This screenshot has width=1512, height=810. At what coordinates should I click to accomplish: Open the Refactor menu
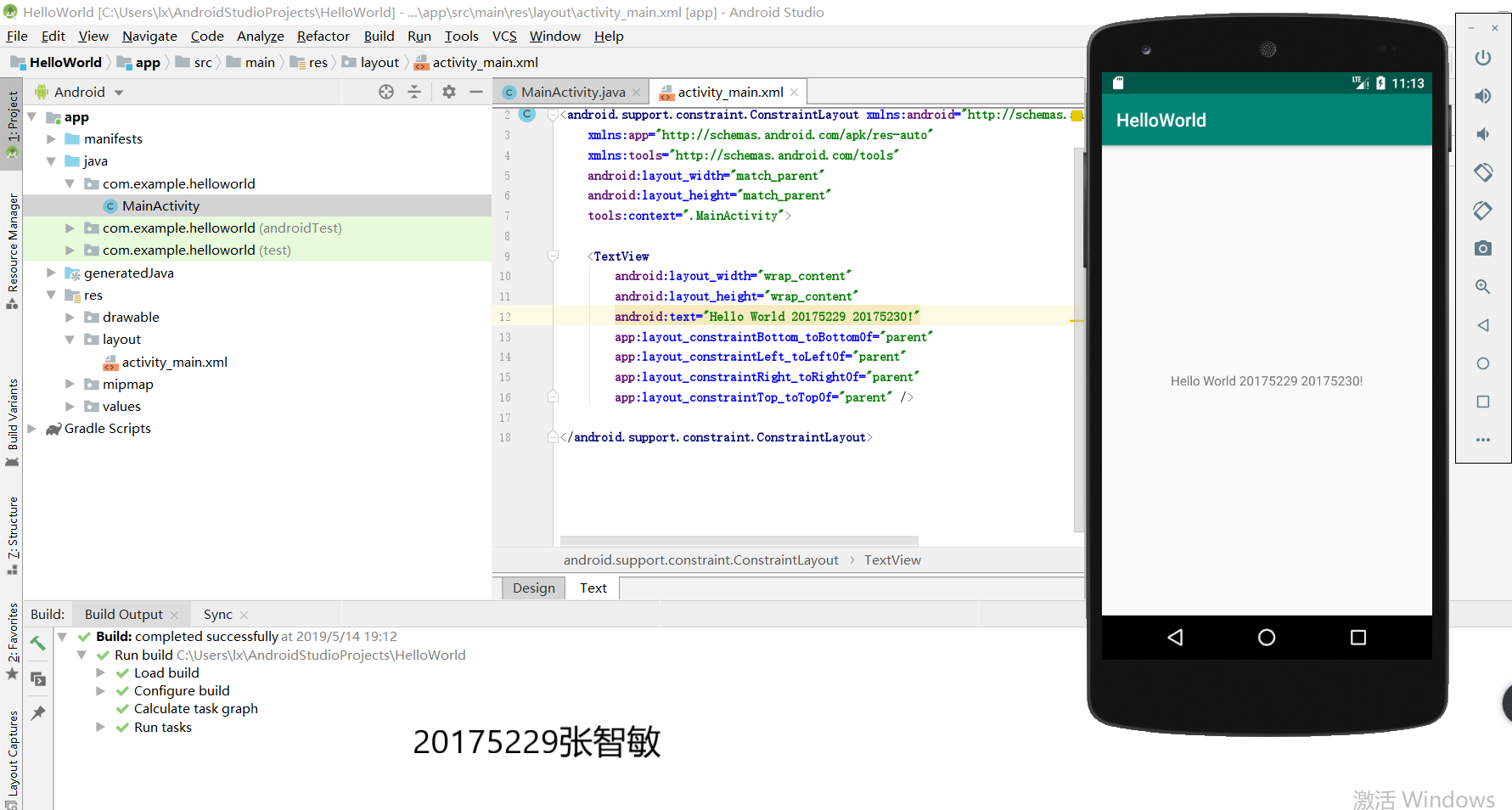[323, 37]
